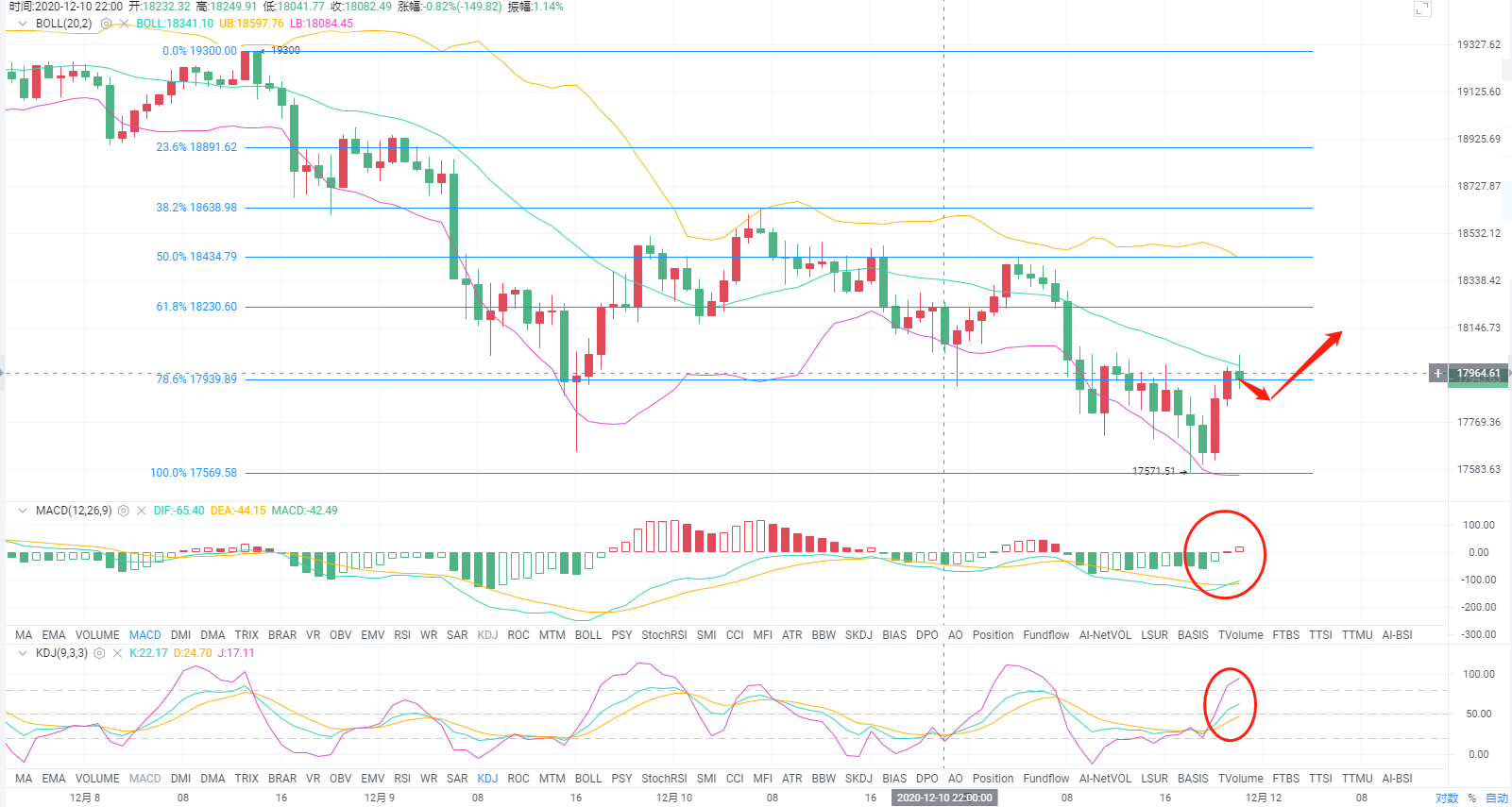The width and height of the screenshot is (1512, 807).
Task: Collapse the KDJ(9,3,3) panel chevron
Action: [x=23, y=653]
